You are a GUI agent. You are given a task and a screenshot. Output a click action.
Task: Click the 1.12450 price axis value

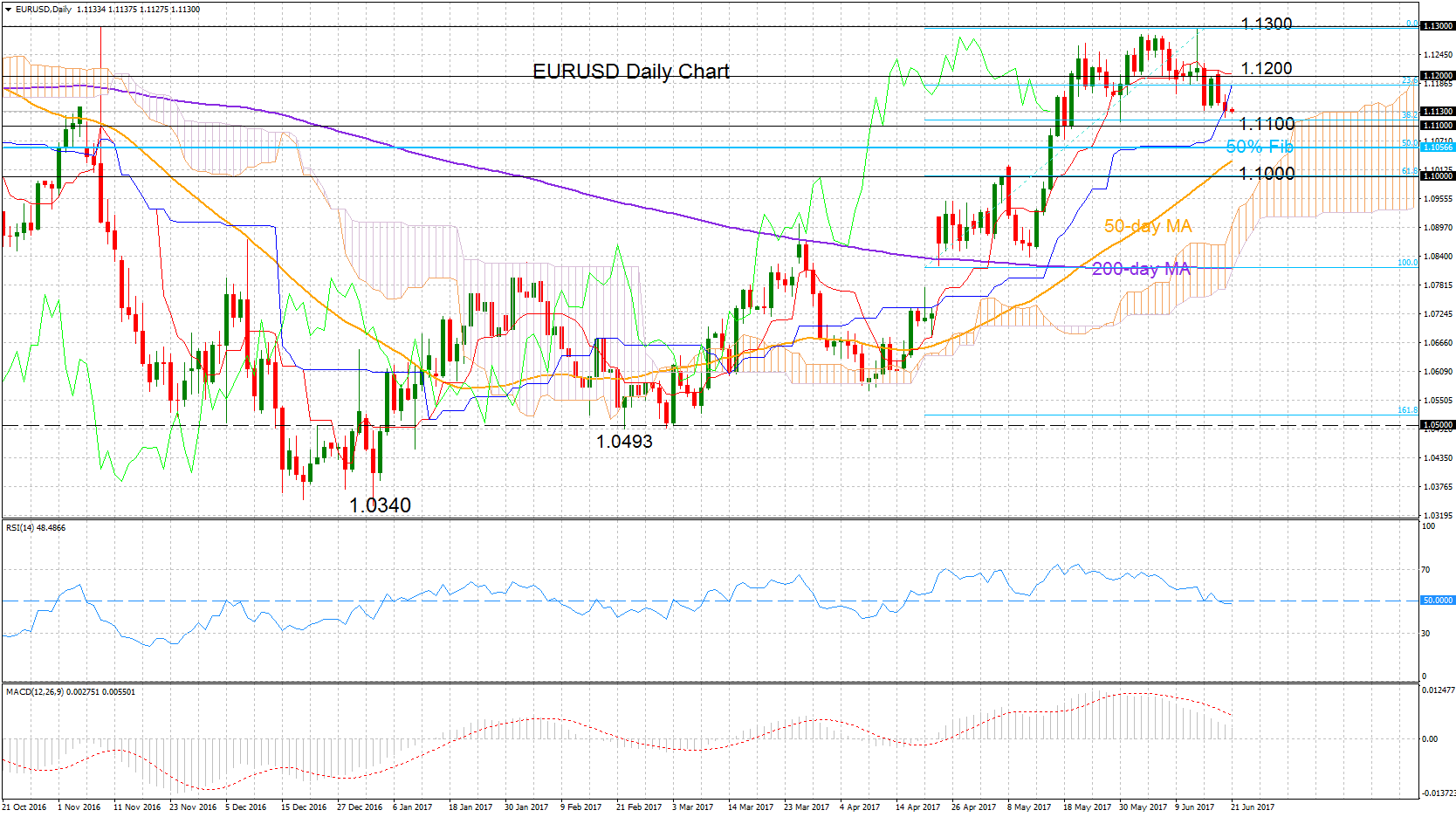tap(1438, 55)
